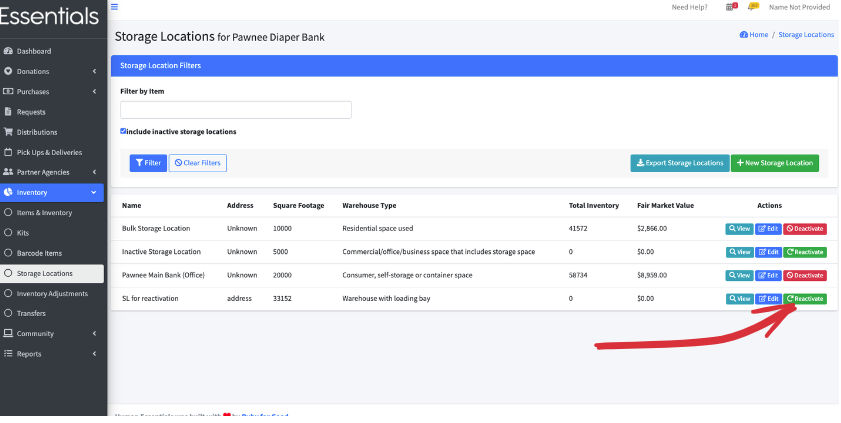The width and height of the screenshot is (841, 423).
Task: Open the calendar notifications icon
Action: point(731,7)
